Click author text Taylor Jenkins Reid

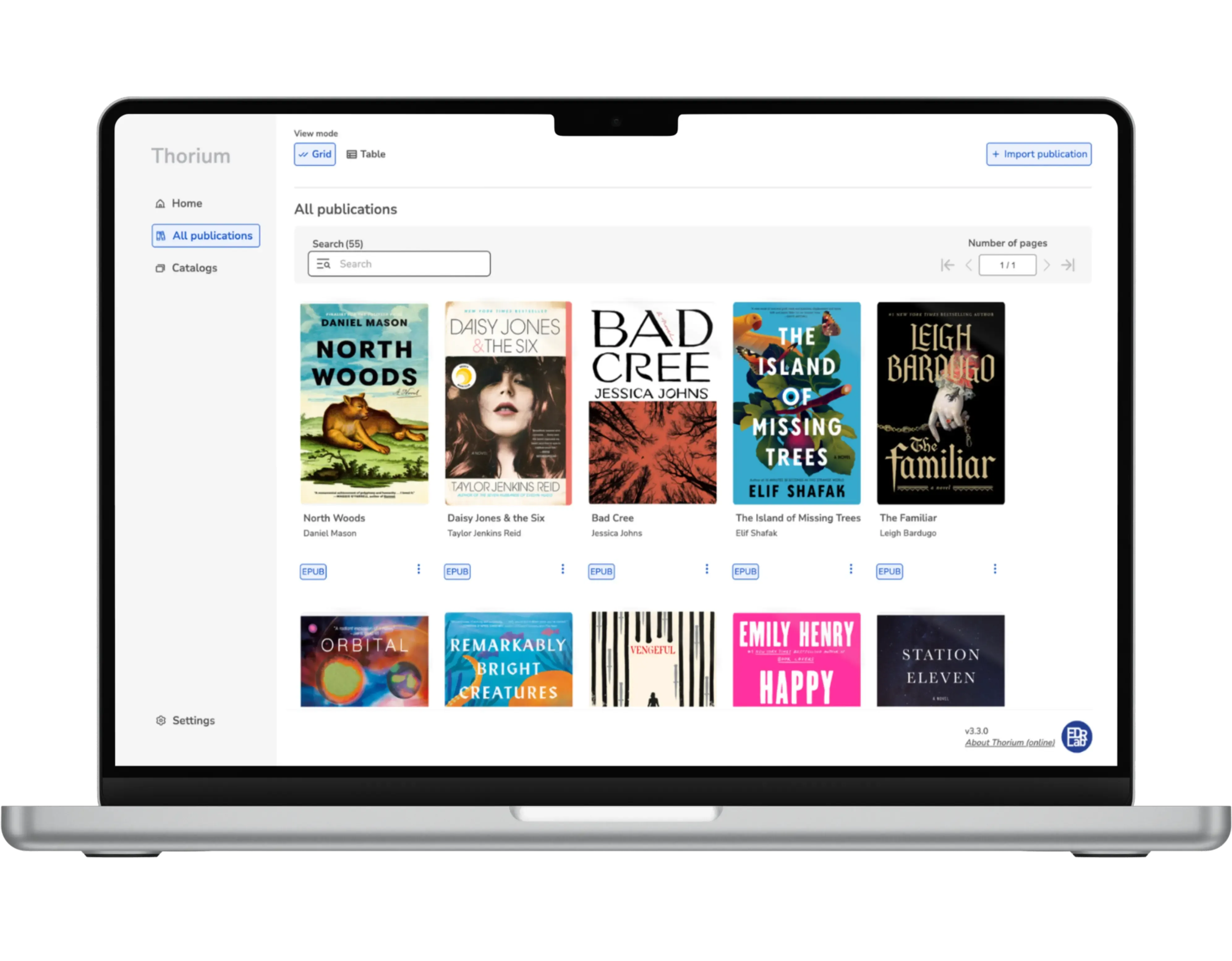coord(484,533)
